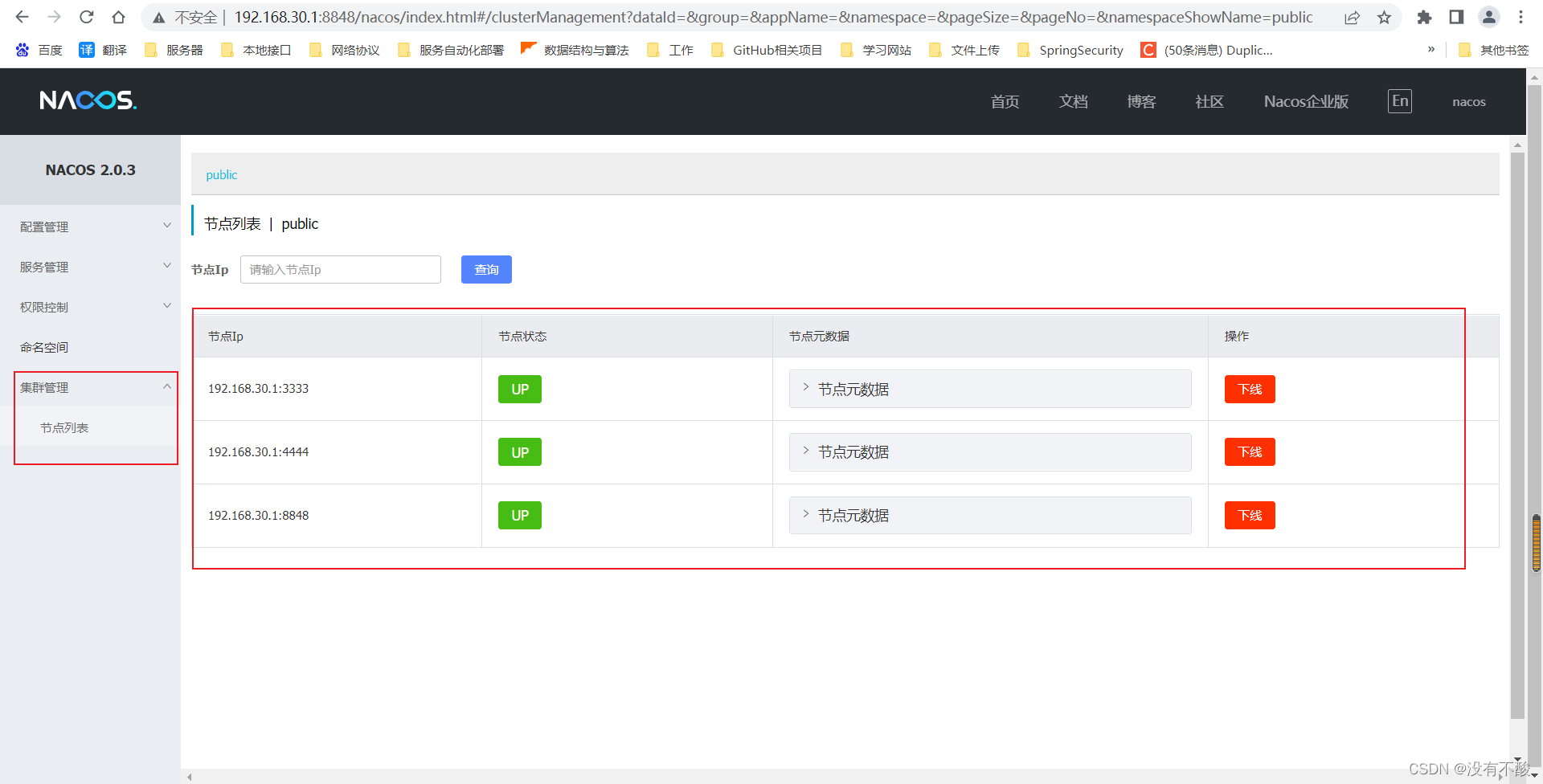Viewport: 1543px width, 784px height.
Task: Open the nacos user menu
Action: pos(1469,101)
